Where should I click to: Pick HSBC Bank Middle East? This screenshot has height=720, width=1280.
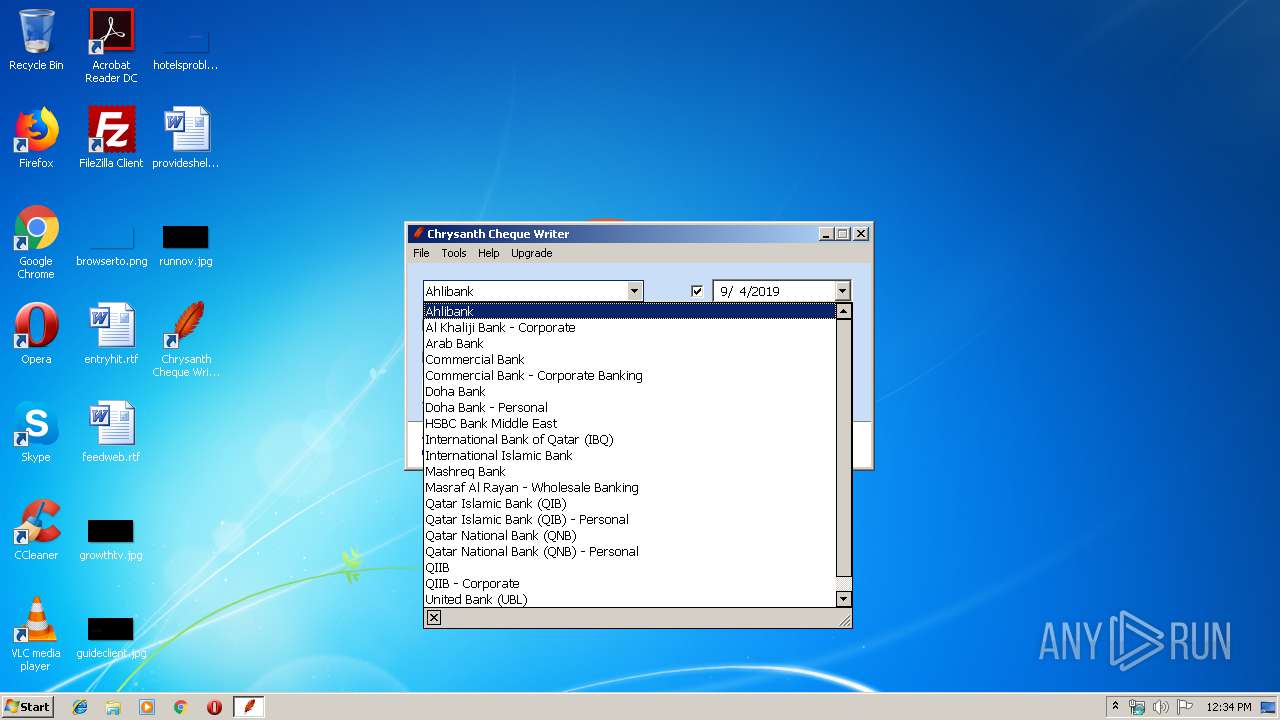click(x=629, y=423)
